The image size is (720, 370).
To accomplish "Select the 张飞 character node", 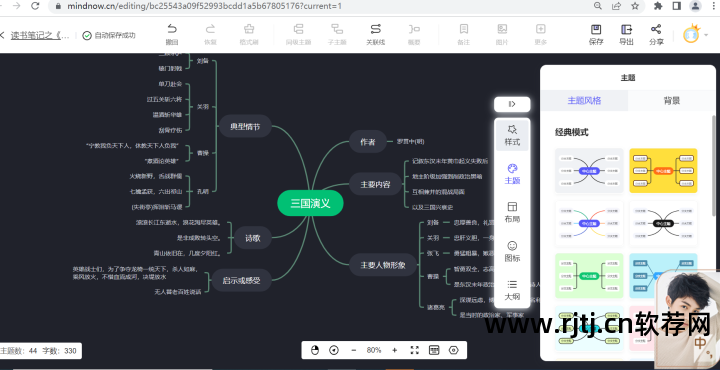I will coord(433,253).
